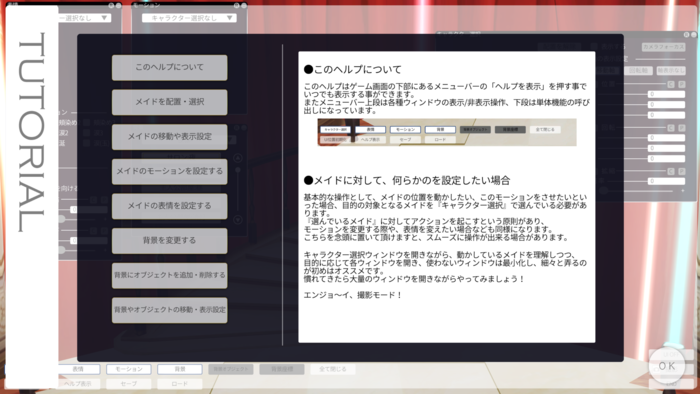Open the top-left panel character selection dropdown
Screen dimensions: 700x394
click(x=84, y=18)
